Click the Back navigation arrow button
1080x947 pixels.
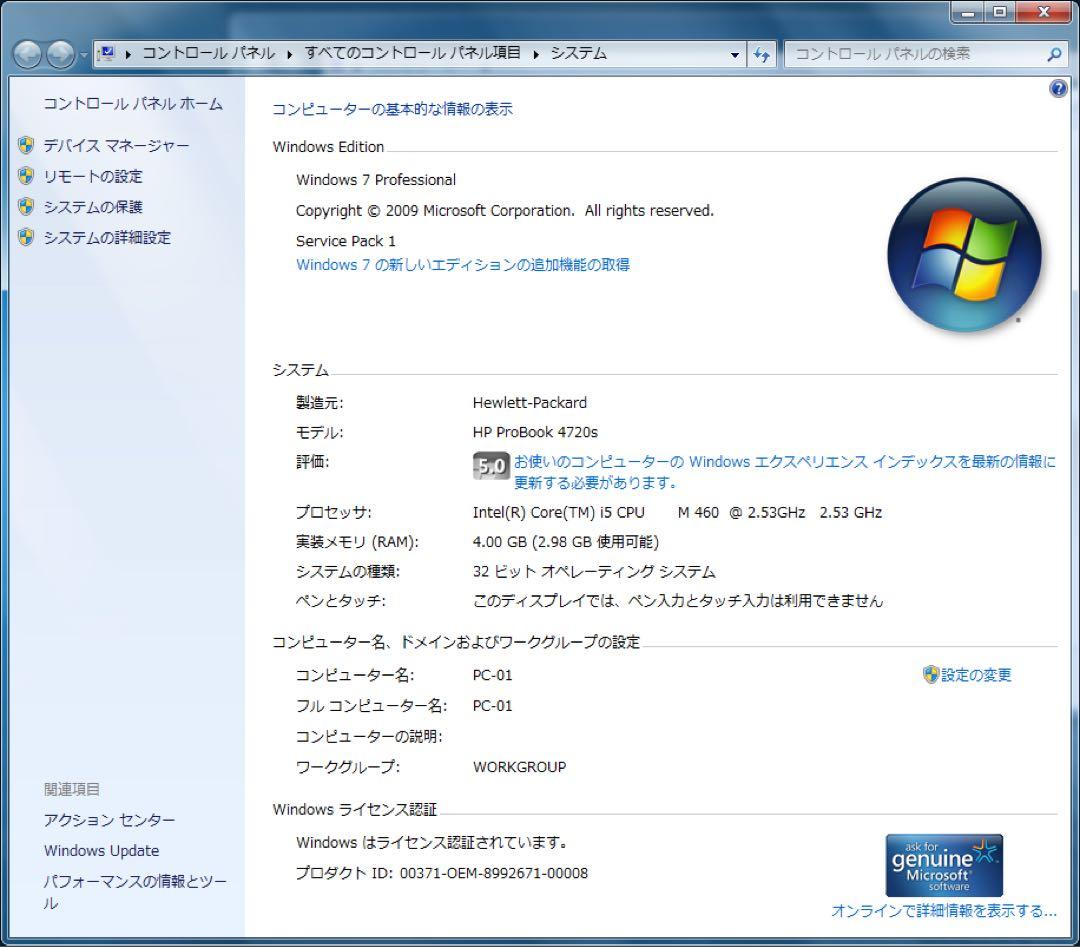click(28, 54)
